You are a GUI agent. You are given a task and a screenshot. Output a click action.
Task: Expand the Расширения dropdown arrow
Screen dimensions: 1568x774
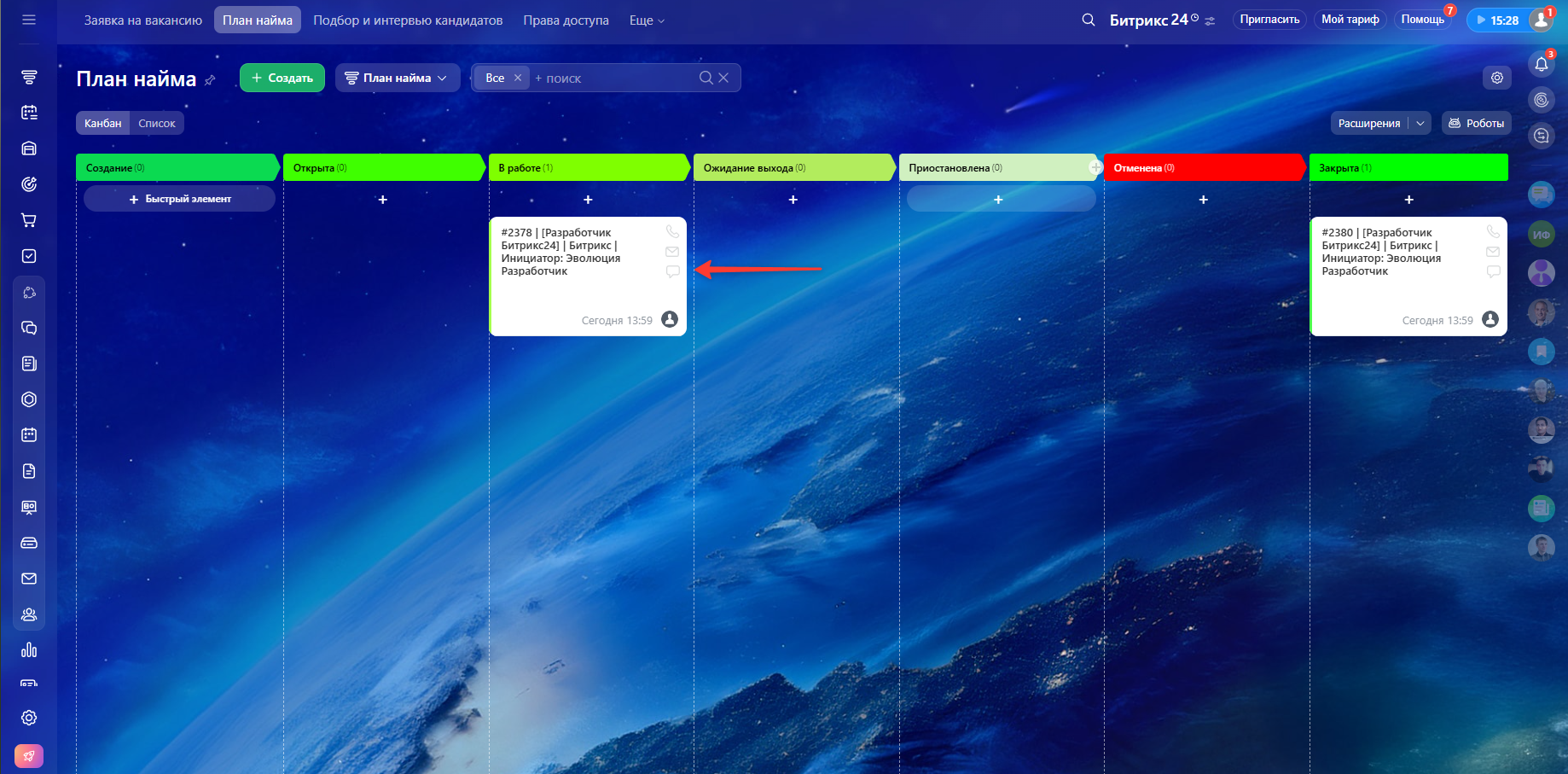(x=1420, y=123)
